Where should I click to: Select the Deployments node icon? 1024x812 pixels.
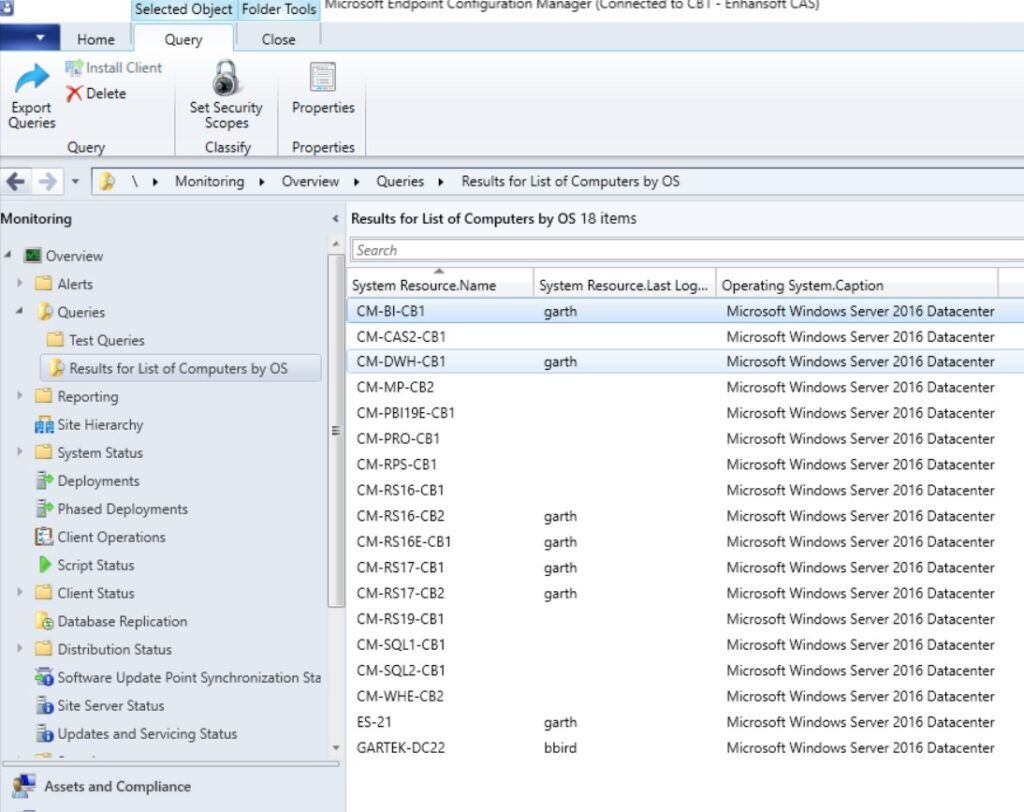pos(42,481)
